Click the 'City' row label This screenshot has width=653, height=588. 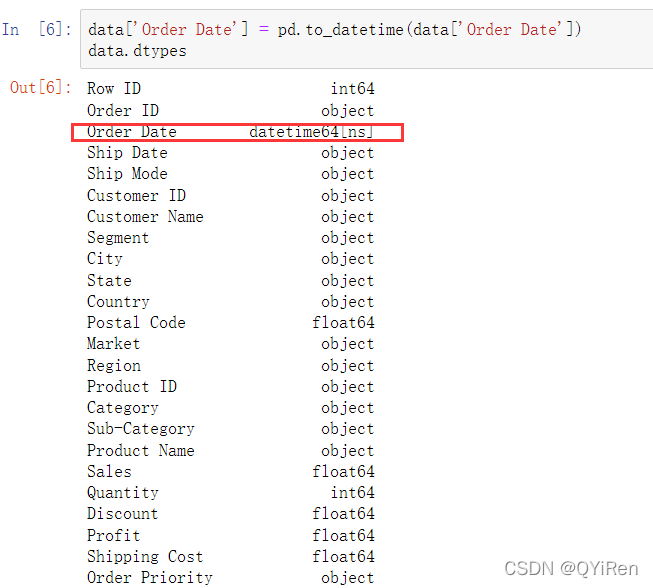point(105,259)
